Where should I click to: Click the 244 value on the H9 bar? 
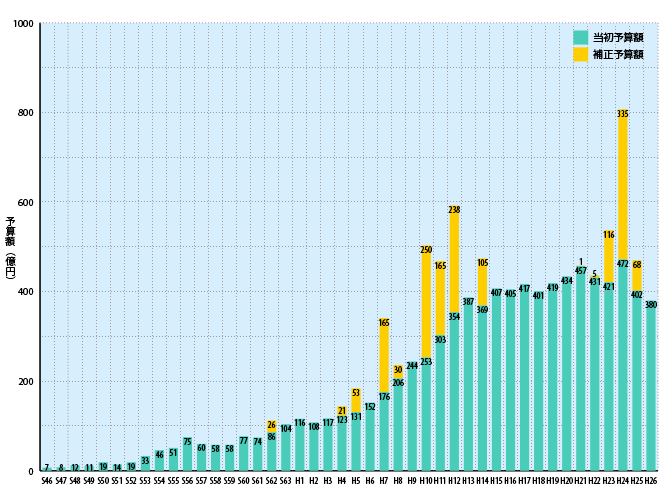coord(412,365)
